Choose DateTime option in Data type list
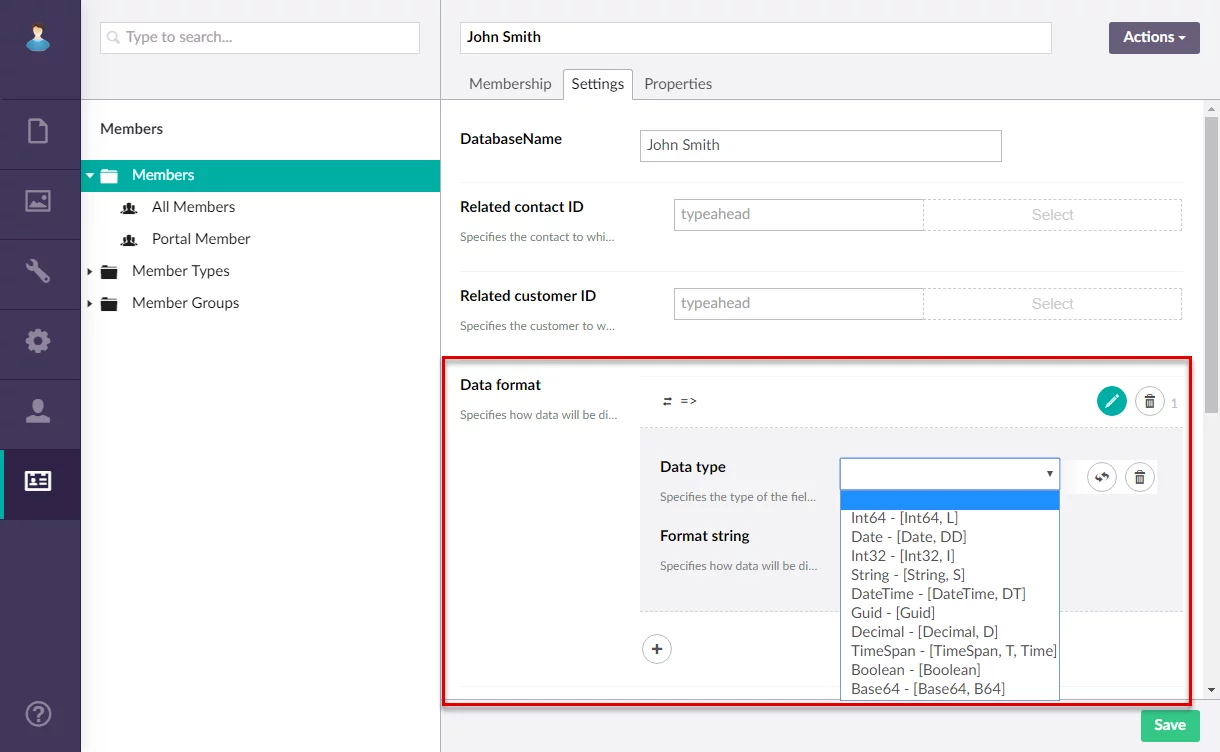The image size is (1220, 752). pos(938,594)
